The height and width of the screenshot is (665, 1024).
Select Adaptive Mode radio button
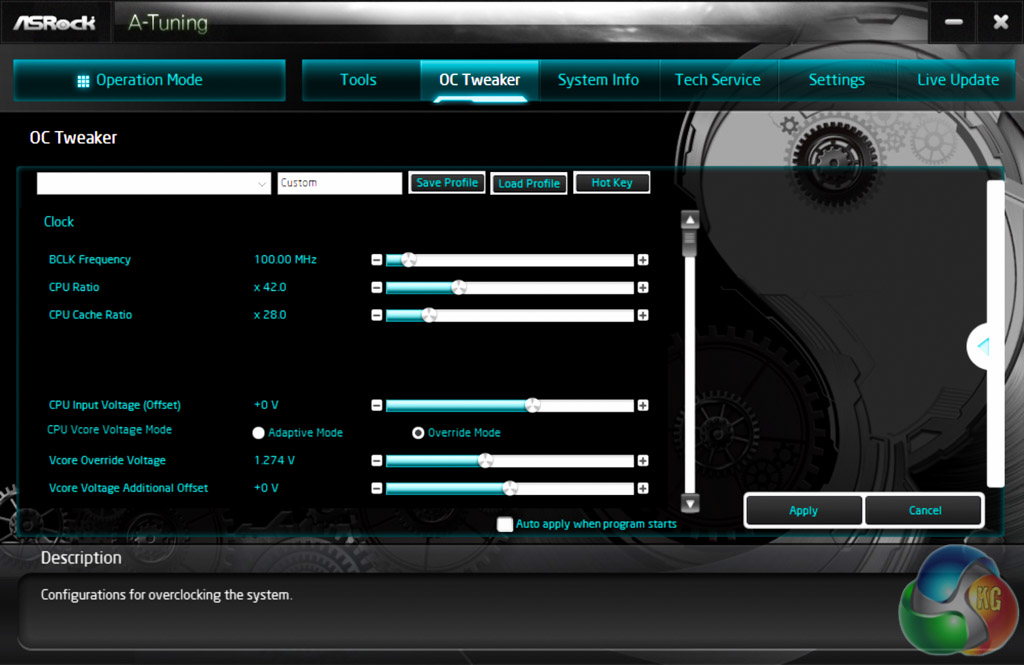pyautogui.click(x=259, y=433)
